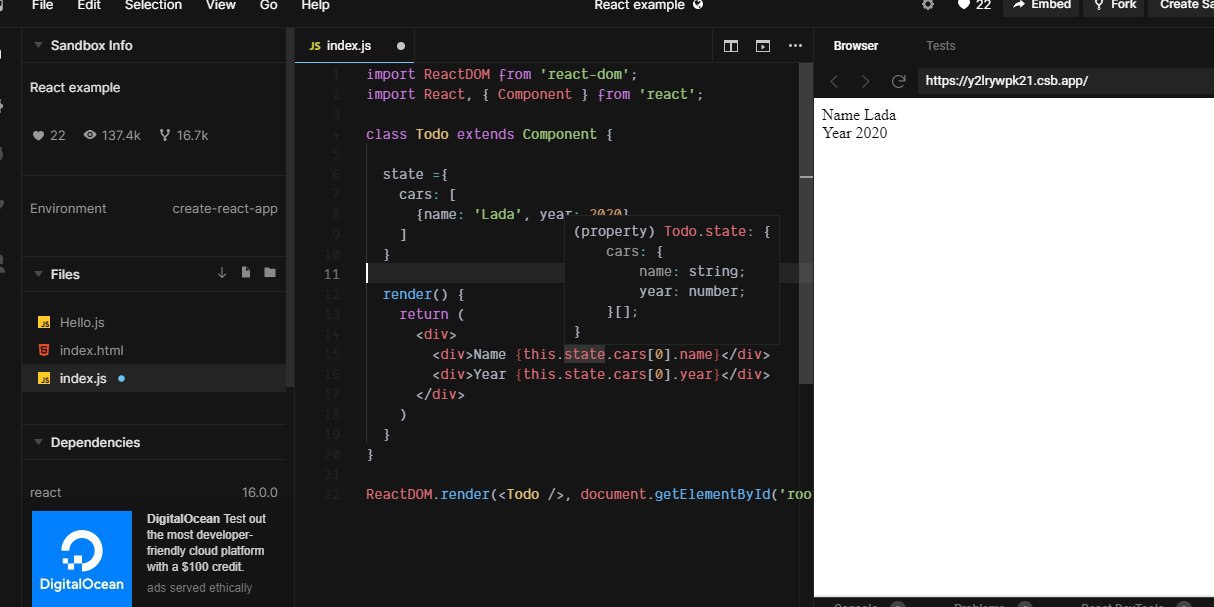Click the preview window icon in editor toolbar
The image size is (1214, 607).
tap(763, 46)
